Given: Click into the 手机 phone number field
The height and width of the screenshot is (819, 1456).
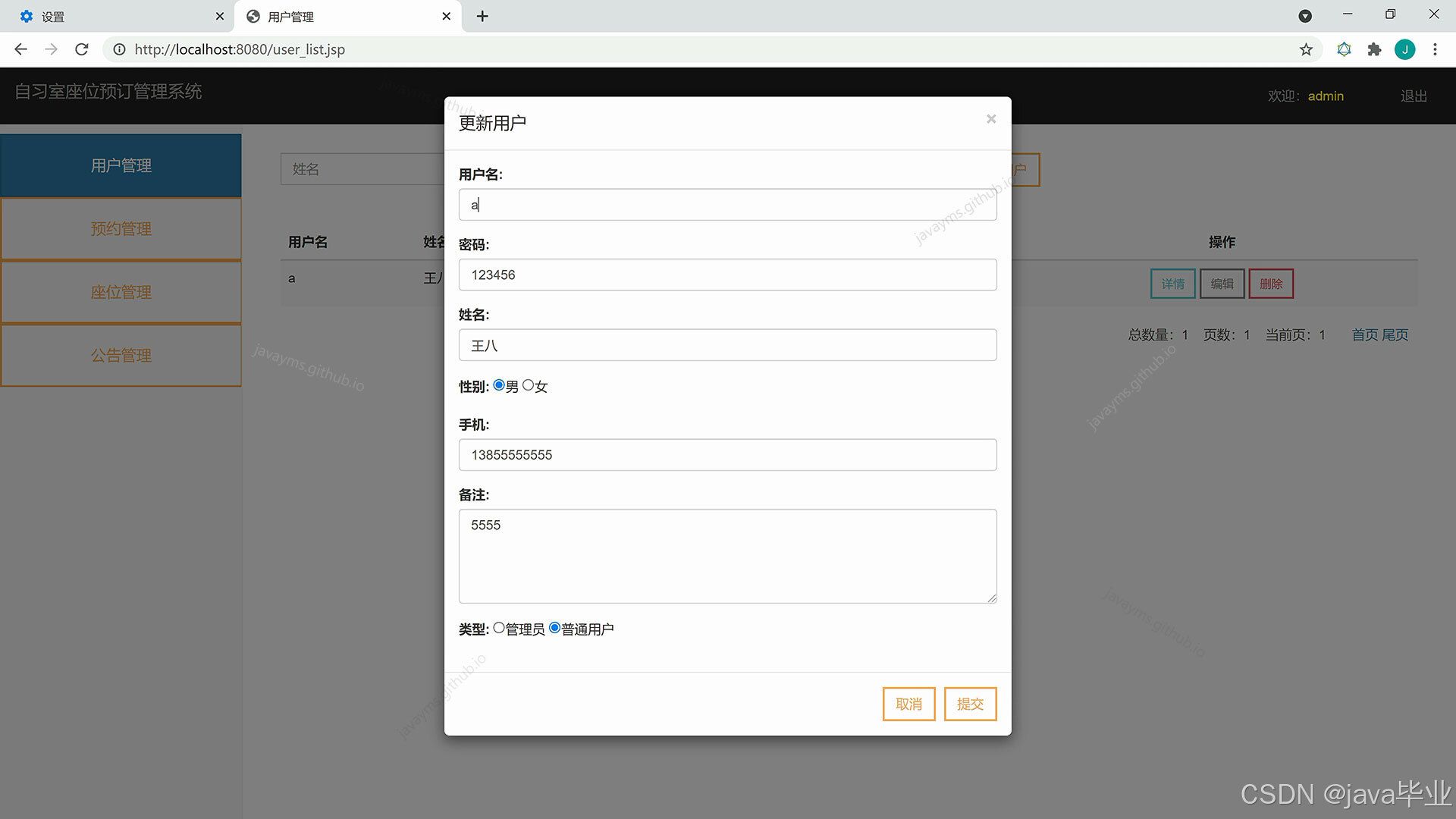Looking at the screenshot, I should point(728,455).
